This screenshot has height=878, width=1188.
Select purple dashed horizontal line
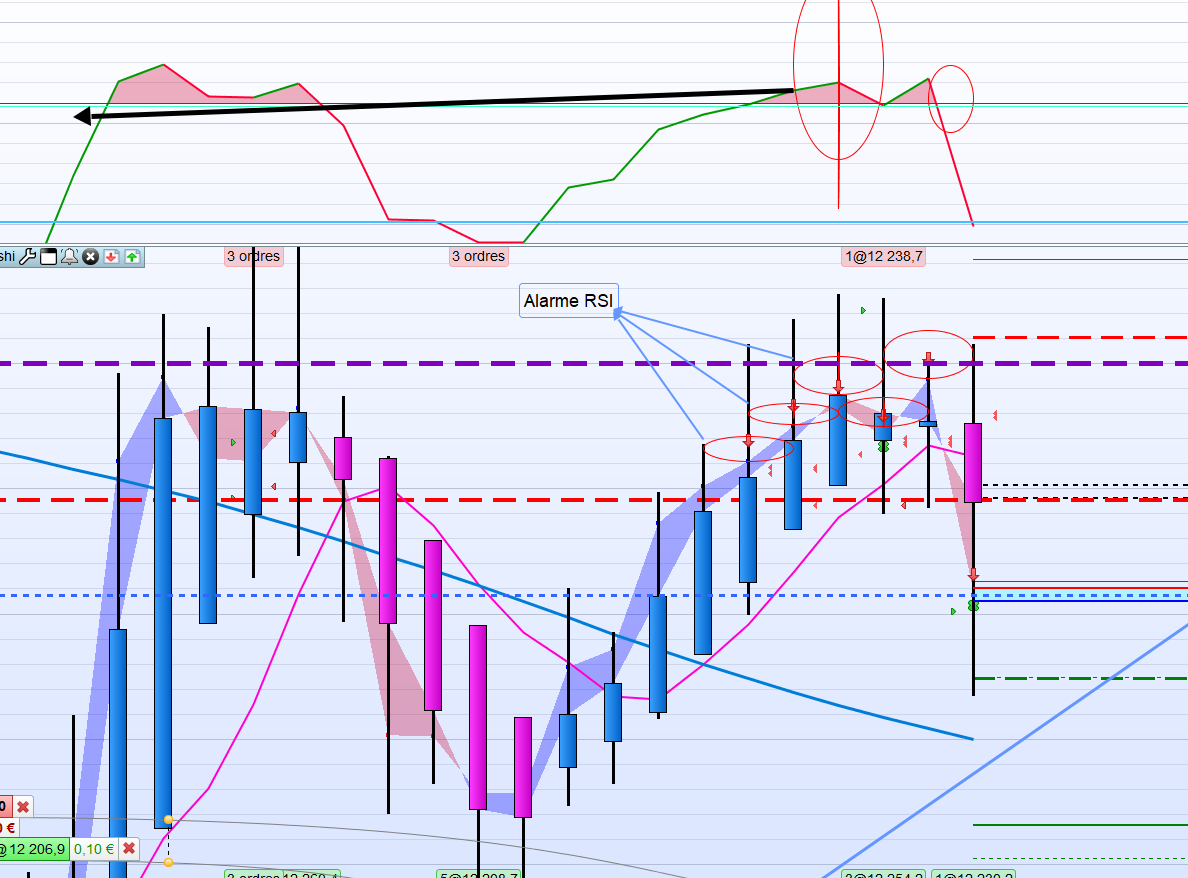[594, 364]
